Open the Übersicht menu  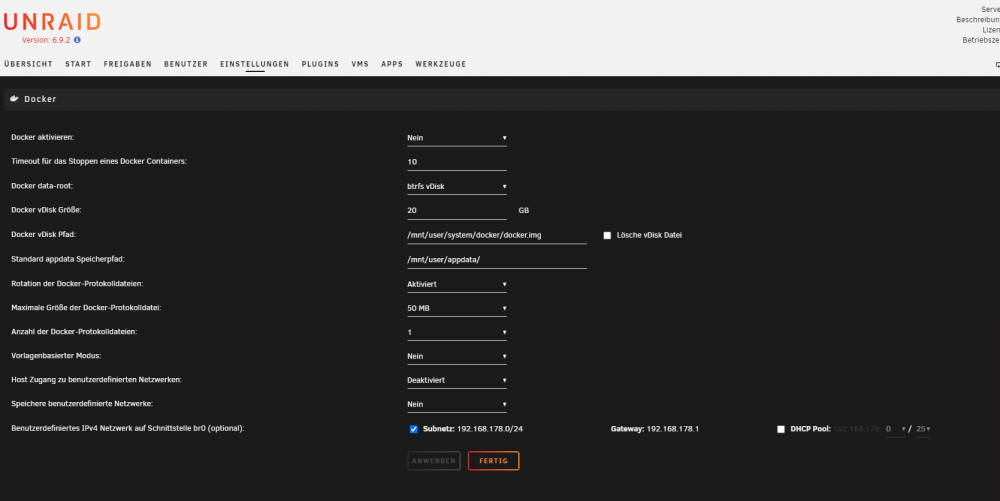(x=28, y=64)
